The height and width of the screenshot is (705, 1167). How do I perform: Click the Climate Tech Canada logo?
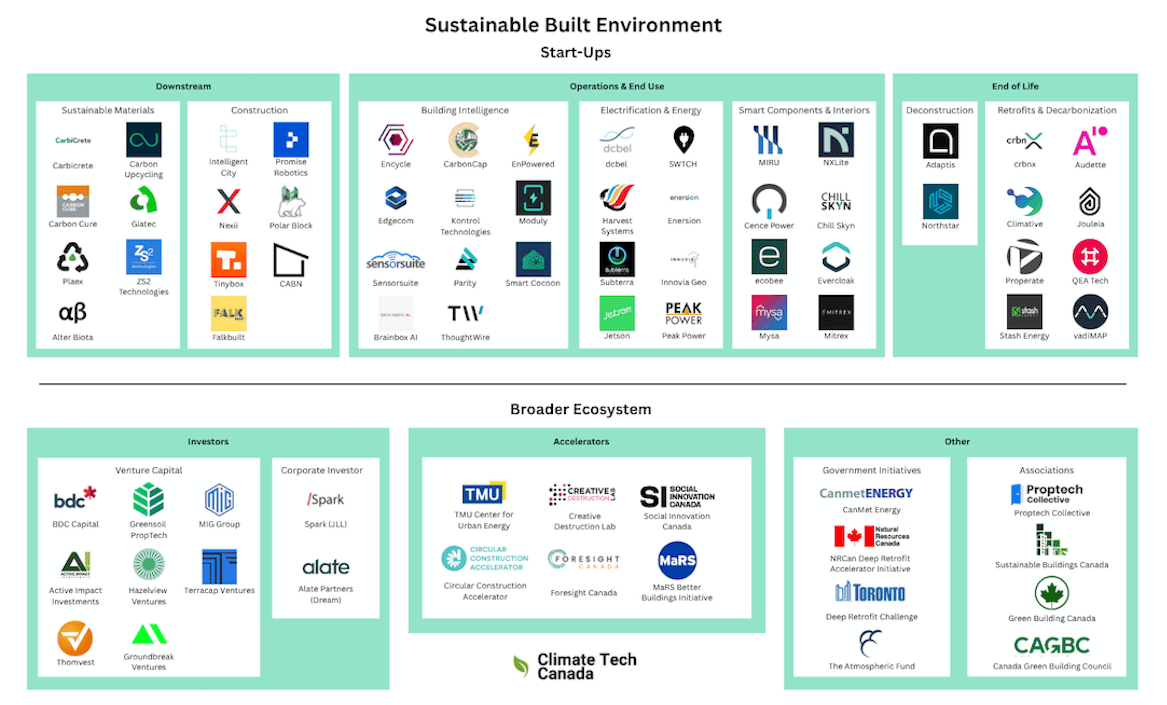575,666
